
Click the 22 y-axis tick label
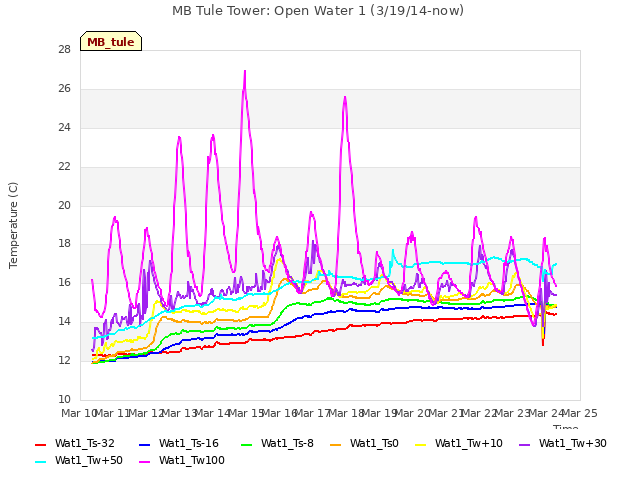64,167
